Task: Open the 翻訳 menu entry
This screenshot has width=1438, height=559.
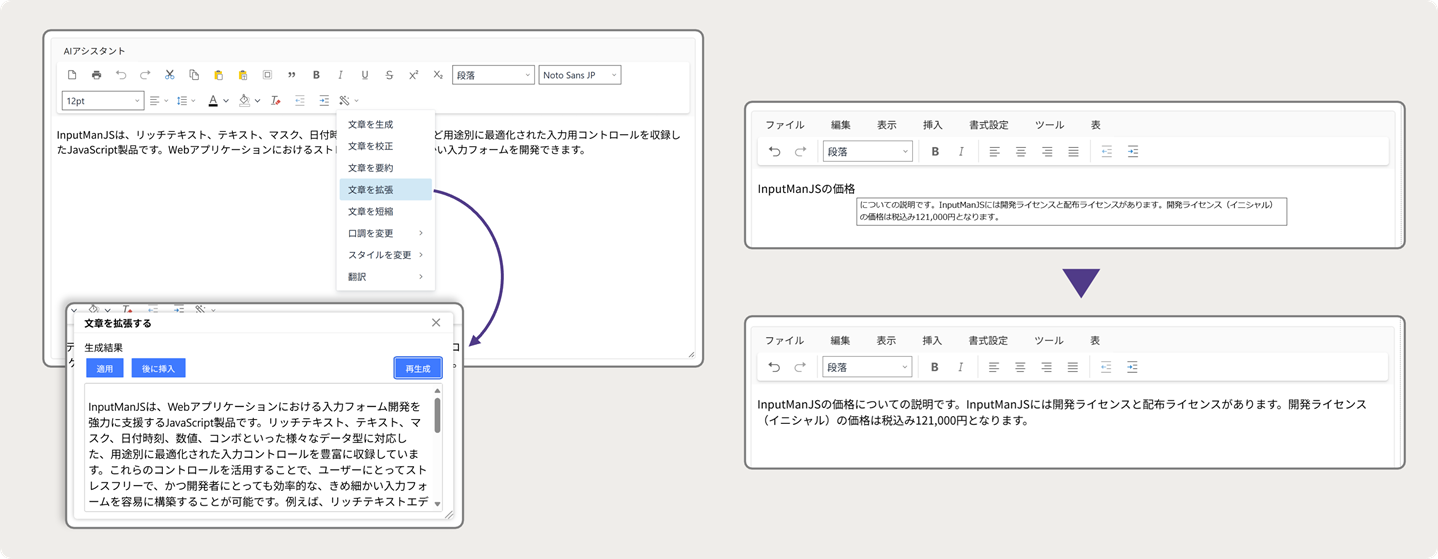Action: [385, 277]
